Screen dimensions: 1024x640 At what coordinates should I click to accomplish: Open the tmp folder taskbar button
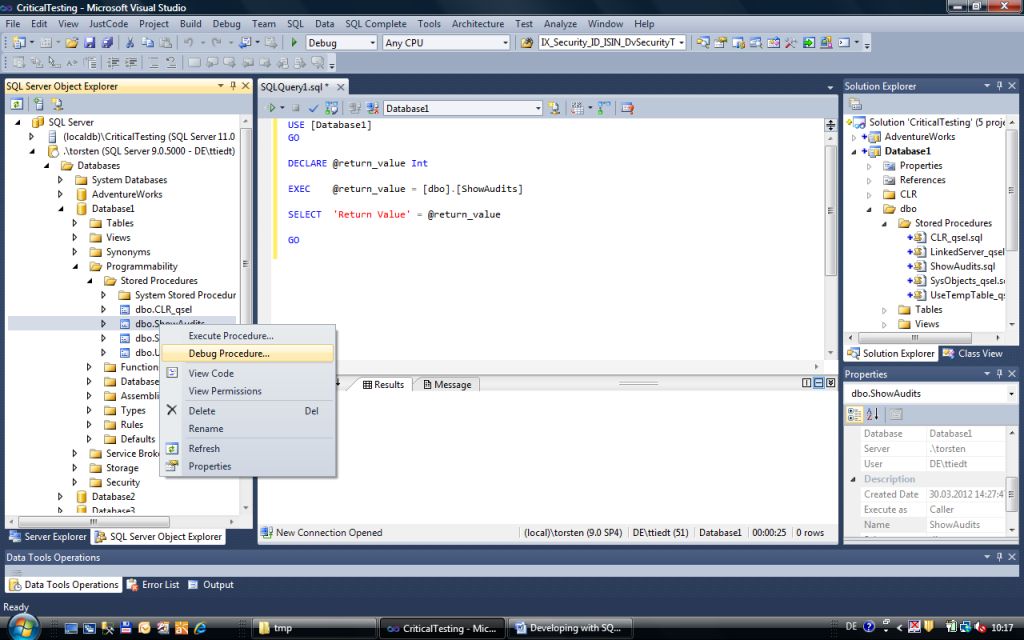(x=313, y=628)
